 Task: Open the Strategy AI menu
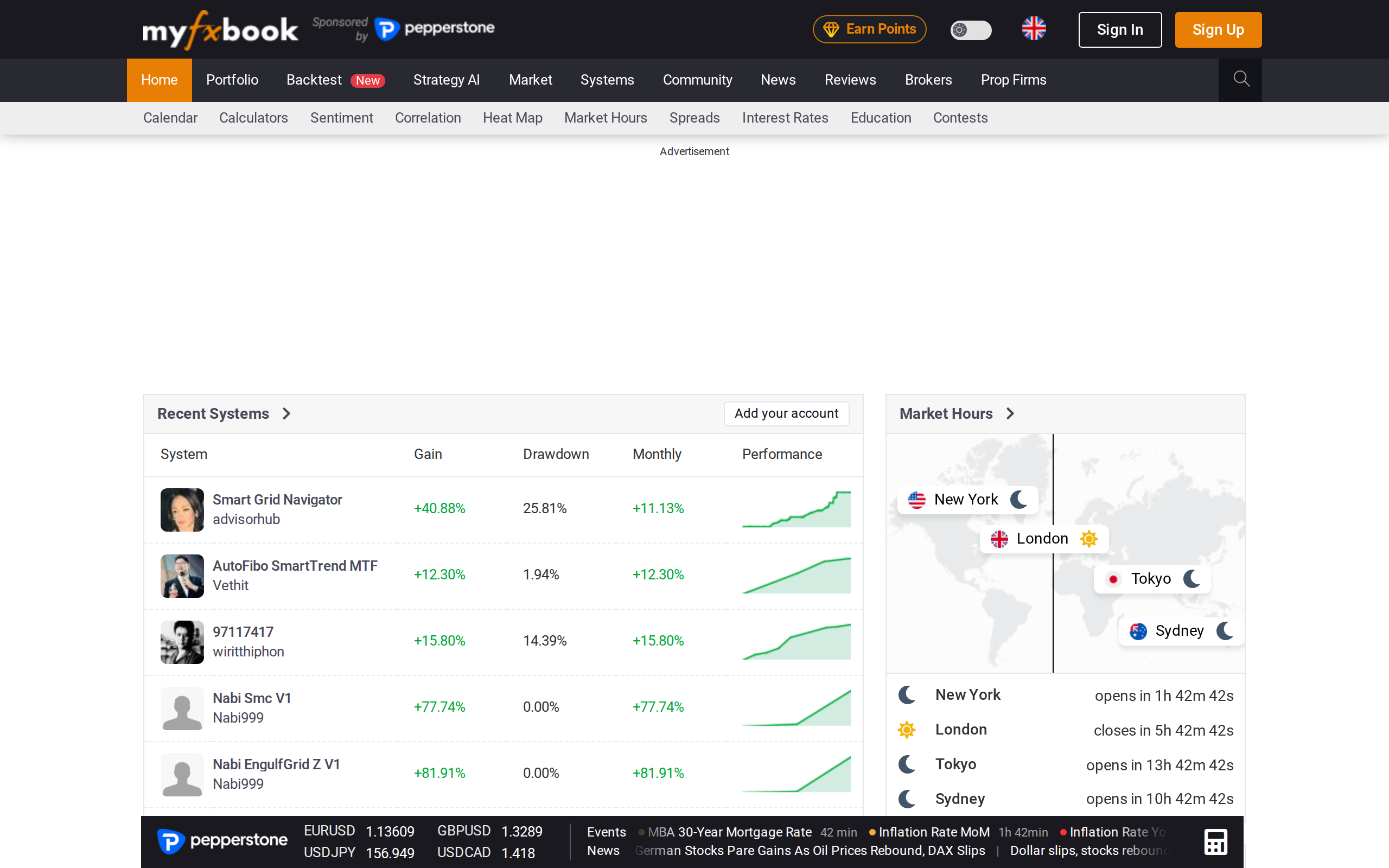[x=446, y=80]
